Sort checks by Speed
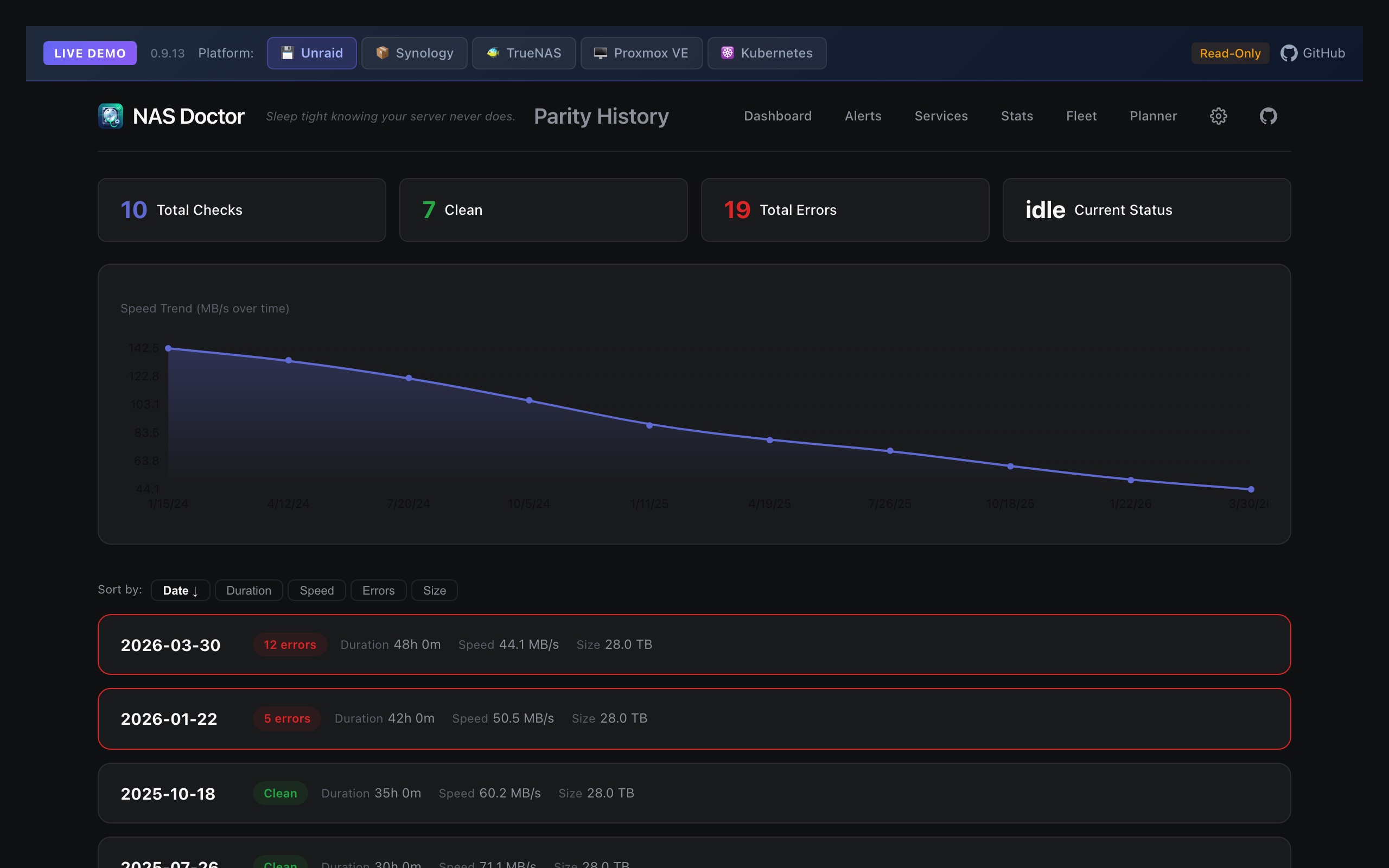 coord(317,590)
